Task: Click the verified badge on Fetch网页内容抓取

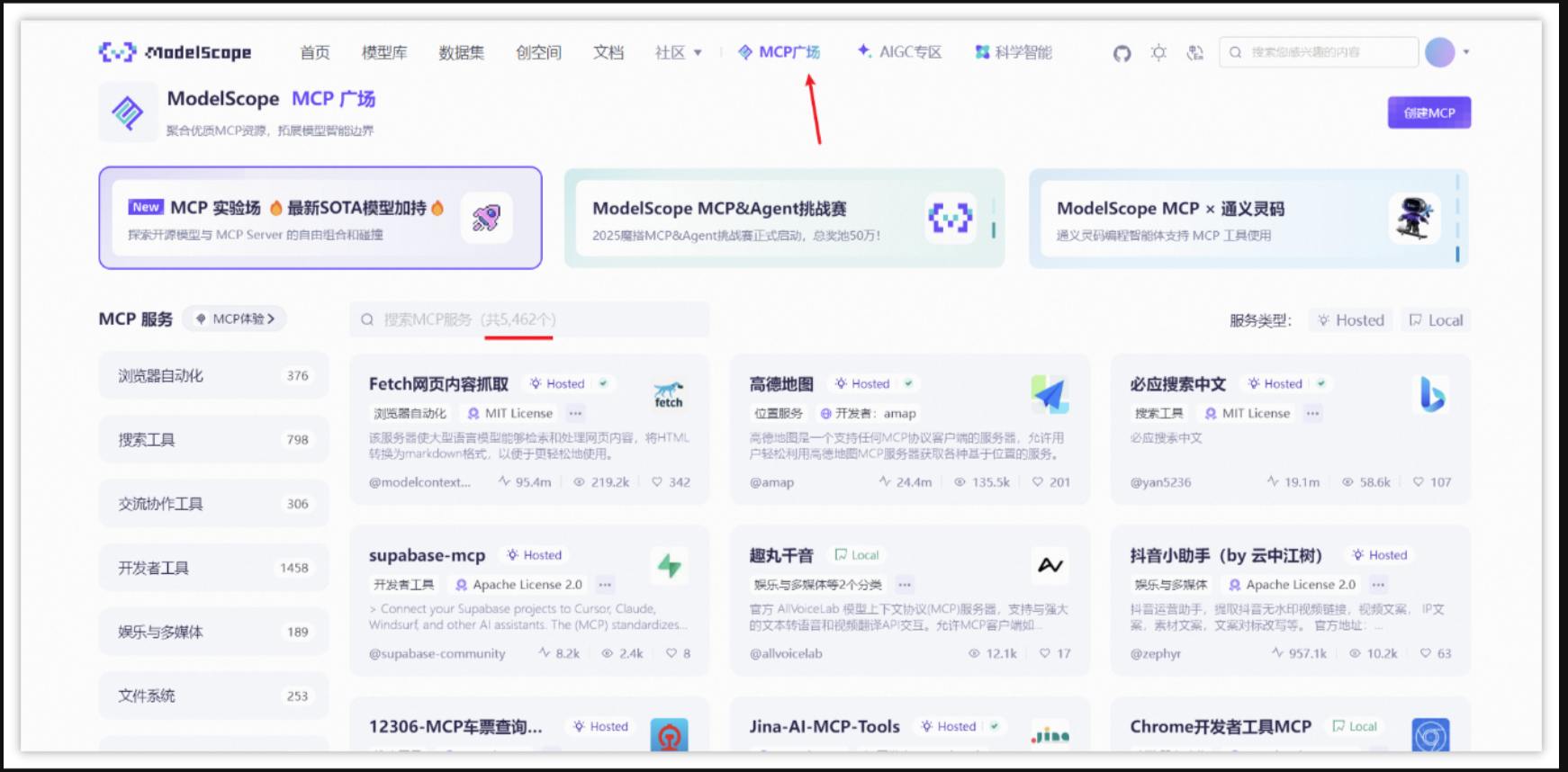Action: point(603,383)
